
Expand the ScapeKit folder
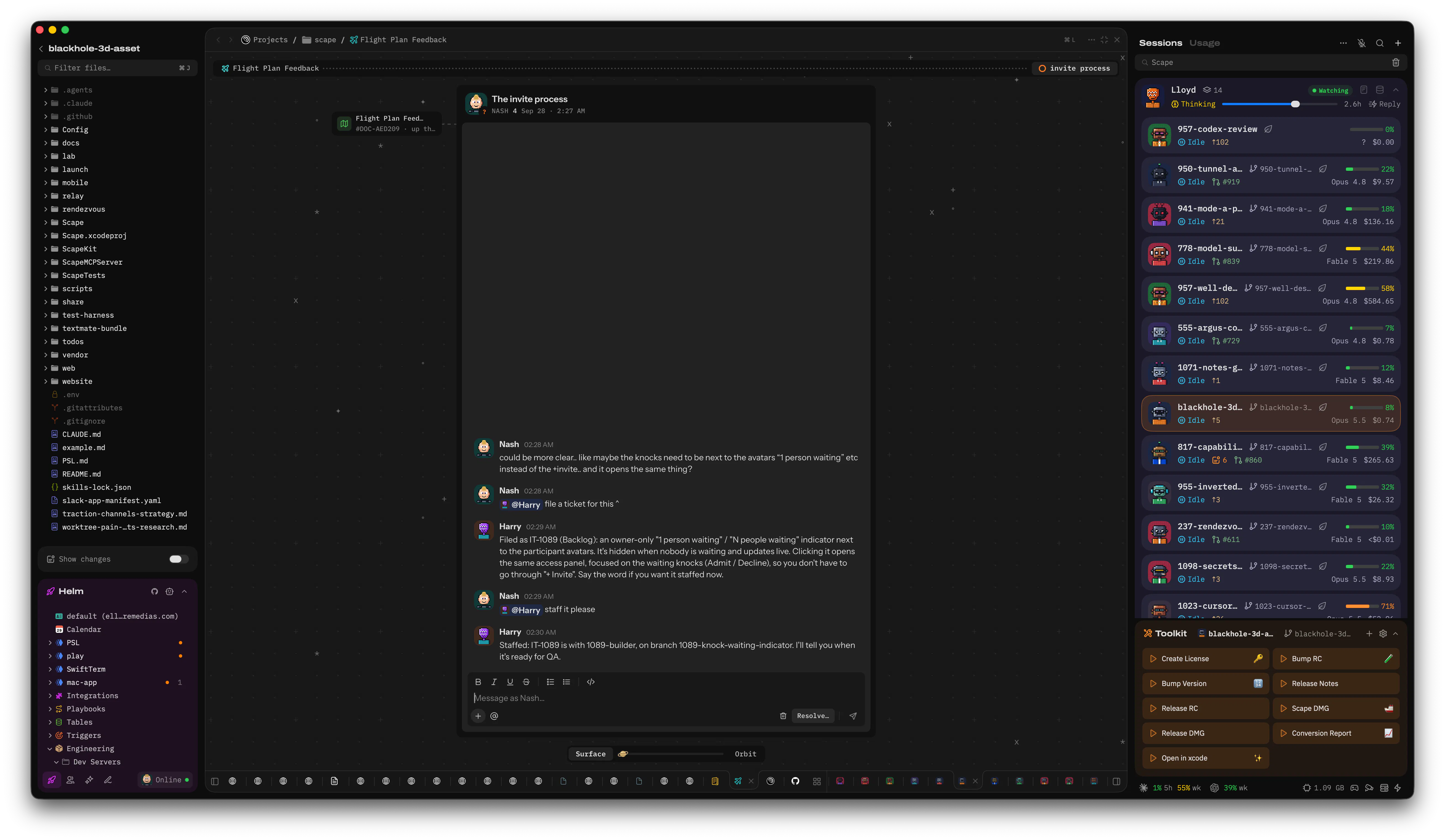tap(46, 249)
